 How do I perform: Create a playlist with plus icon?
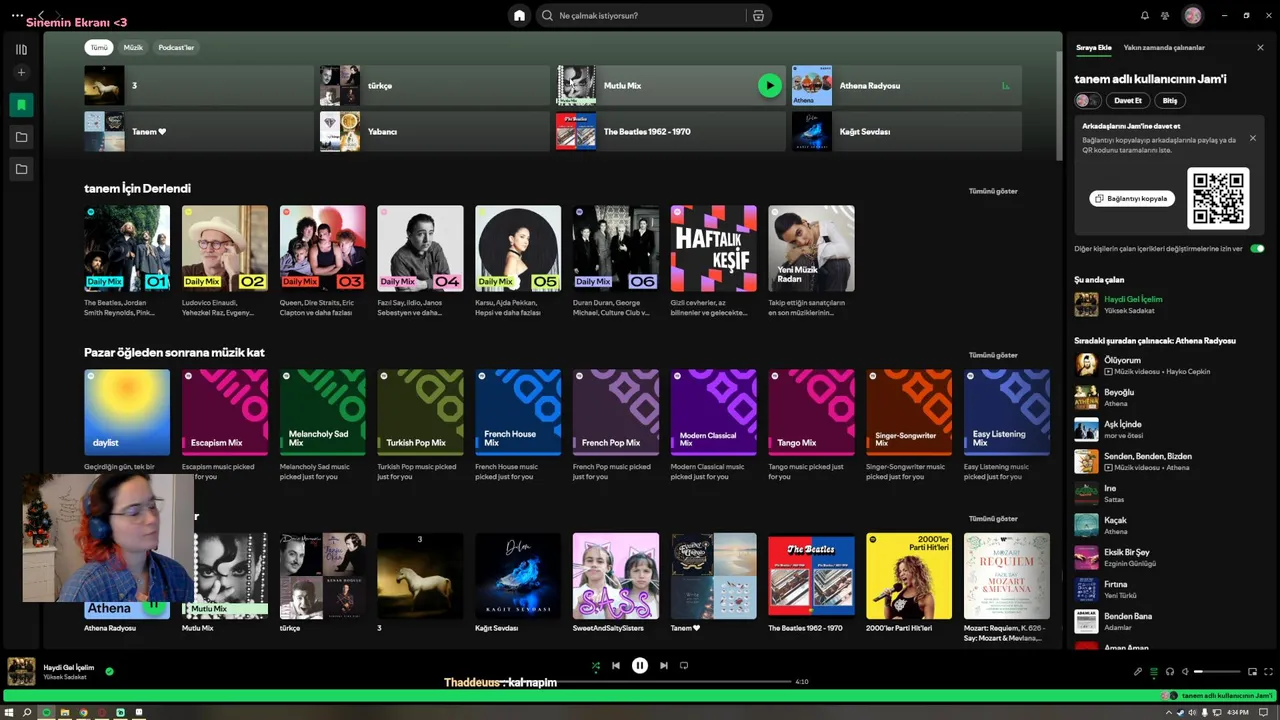pyautogui.click(x=21, y=72)
